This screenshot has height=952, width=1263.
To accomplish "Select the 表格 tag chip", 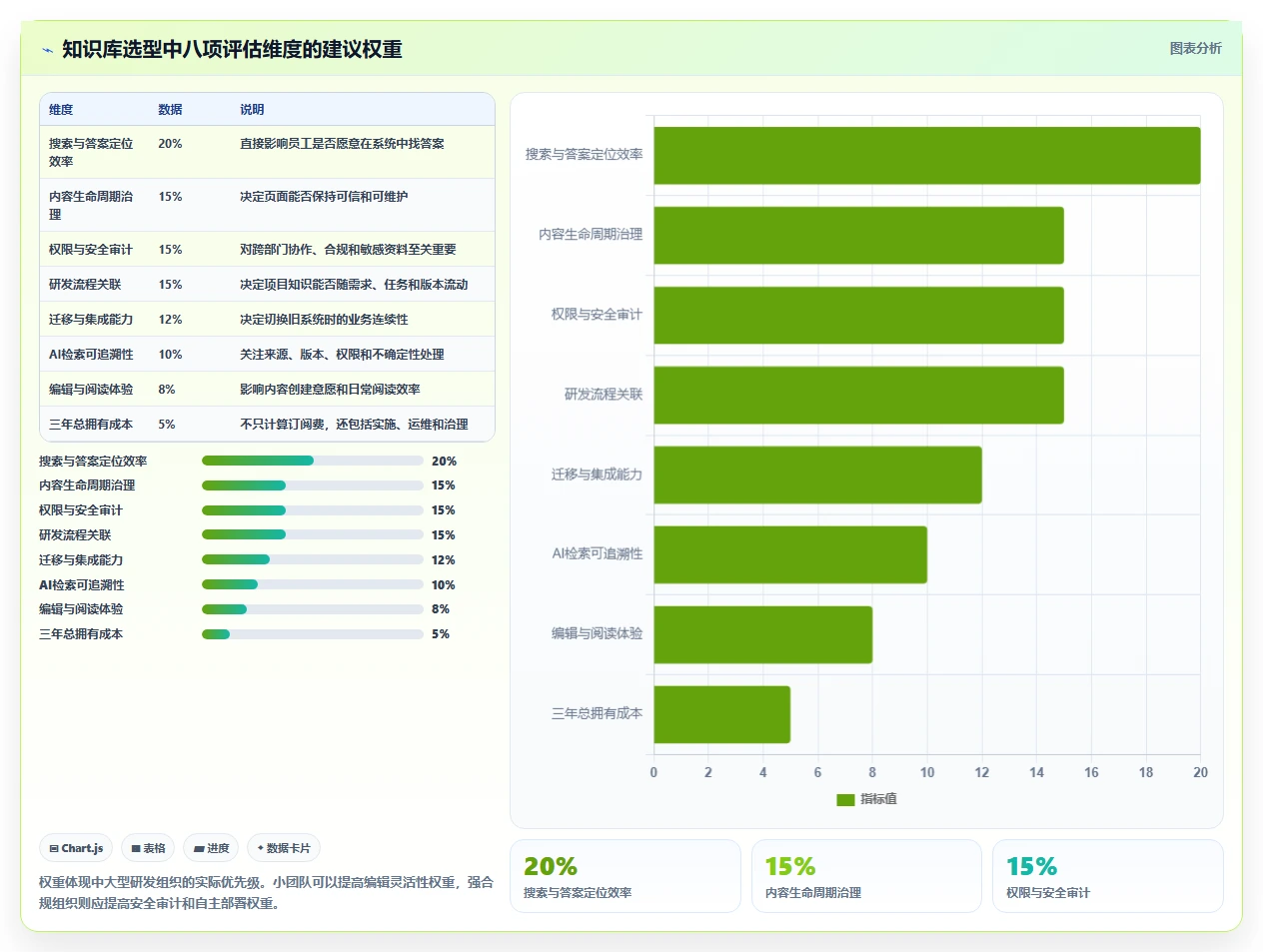I will 148,848.
